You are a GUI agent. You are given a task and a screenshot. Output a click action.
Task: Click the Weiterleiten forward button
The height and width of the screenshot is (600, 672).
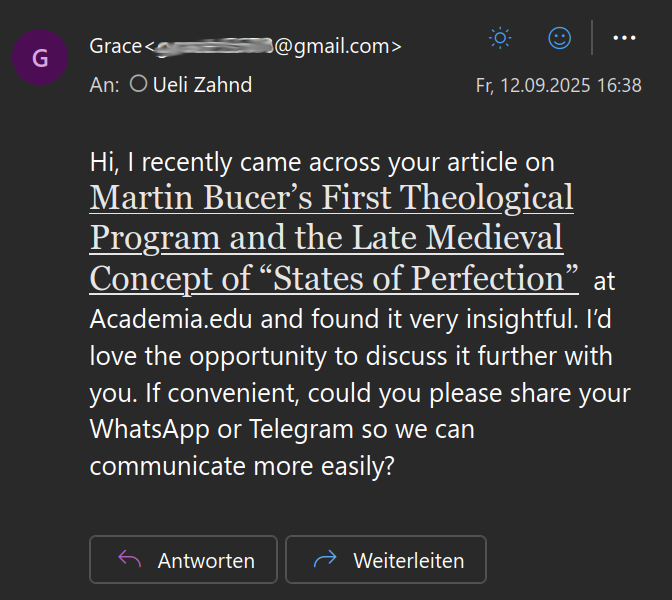pyautogui.click(x=386, y=560)
